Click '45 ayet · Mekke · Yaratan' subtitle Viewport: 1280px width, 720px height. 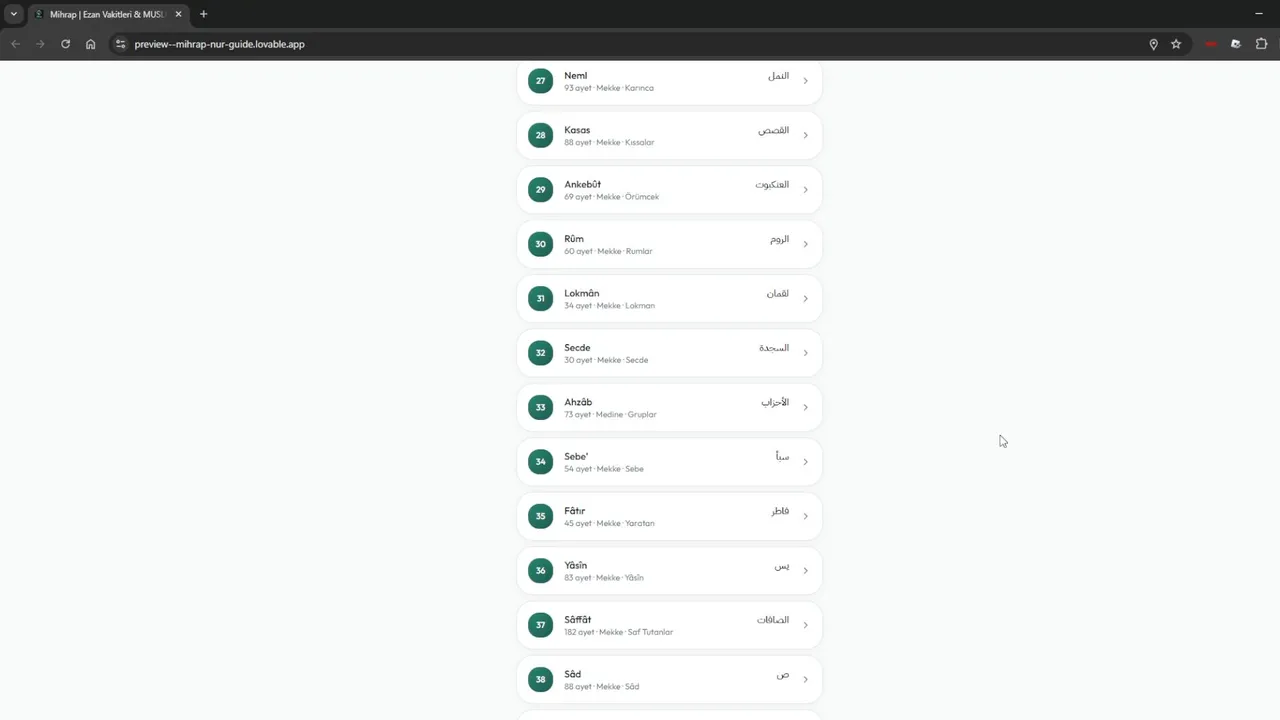pos(609,524)
